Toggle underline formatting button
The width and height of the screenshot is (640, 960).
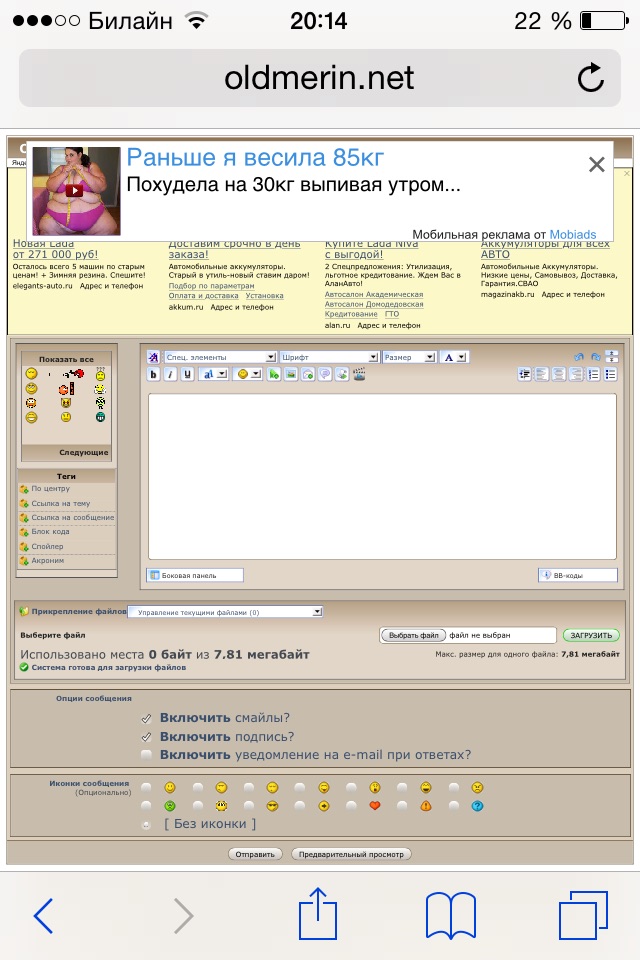(x=187, y=374)
